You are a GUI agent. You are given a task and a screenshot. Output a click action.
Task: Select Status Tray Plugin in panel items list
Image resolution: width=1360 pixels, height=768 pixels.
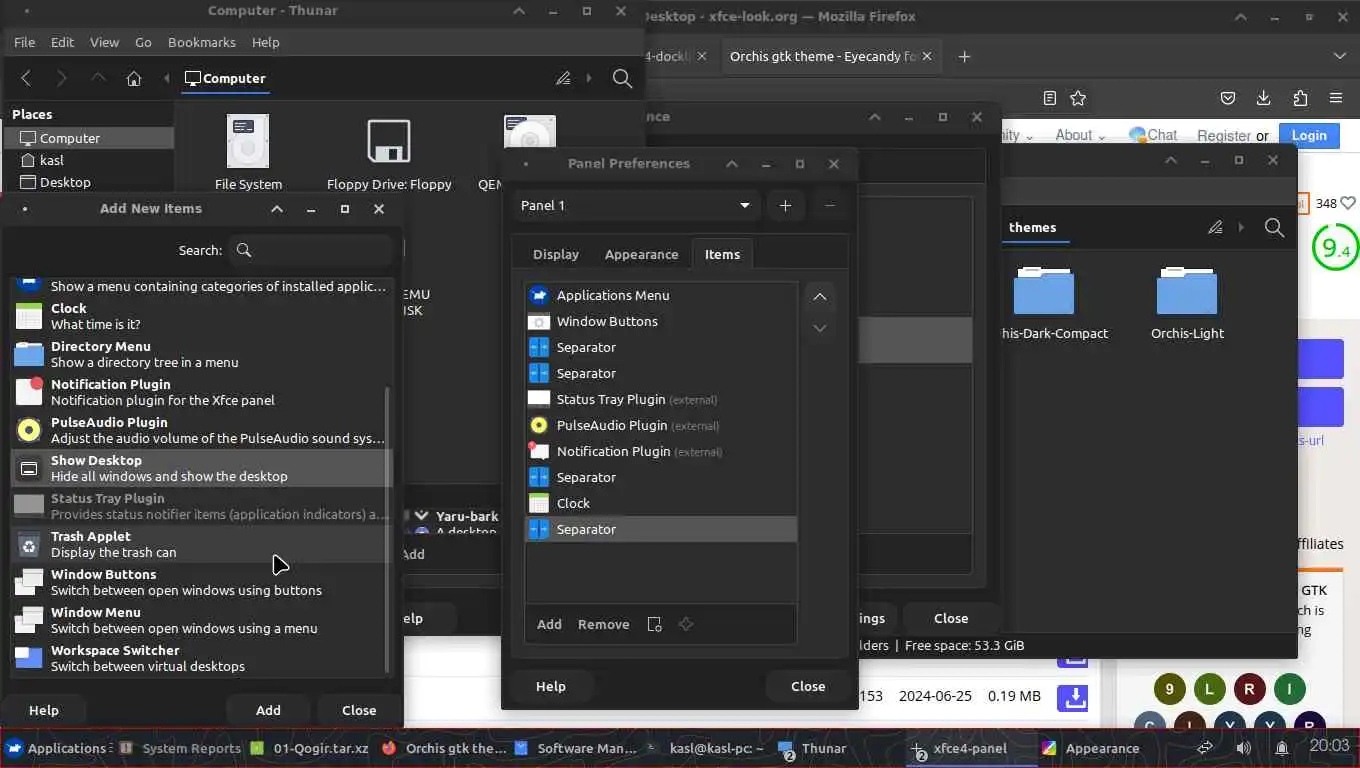click(661, 399)
